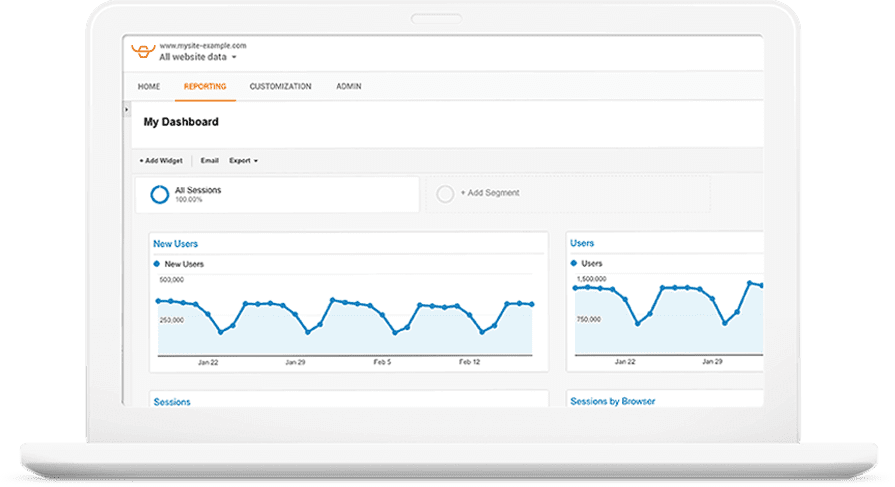895x487 pixels.
Task: Click the Users chart legend dot
Action: [x=575, y=264]
